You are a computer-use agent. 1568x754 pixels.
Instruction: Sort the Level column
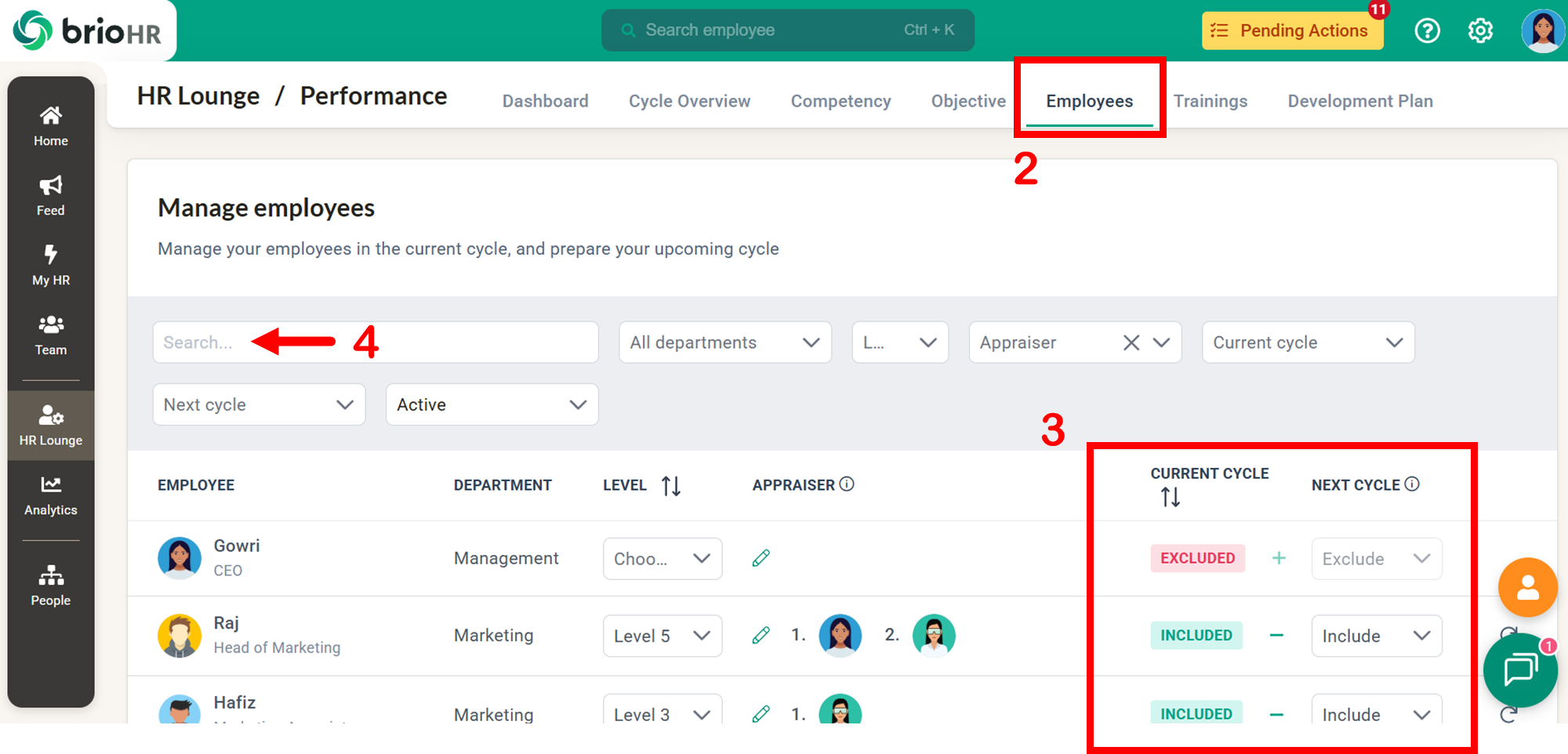tap(671, 486)
